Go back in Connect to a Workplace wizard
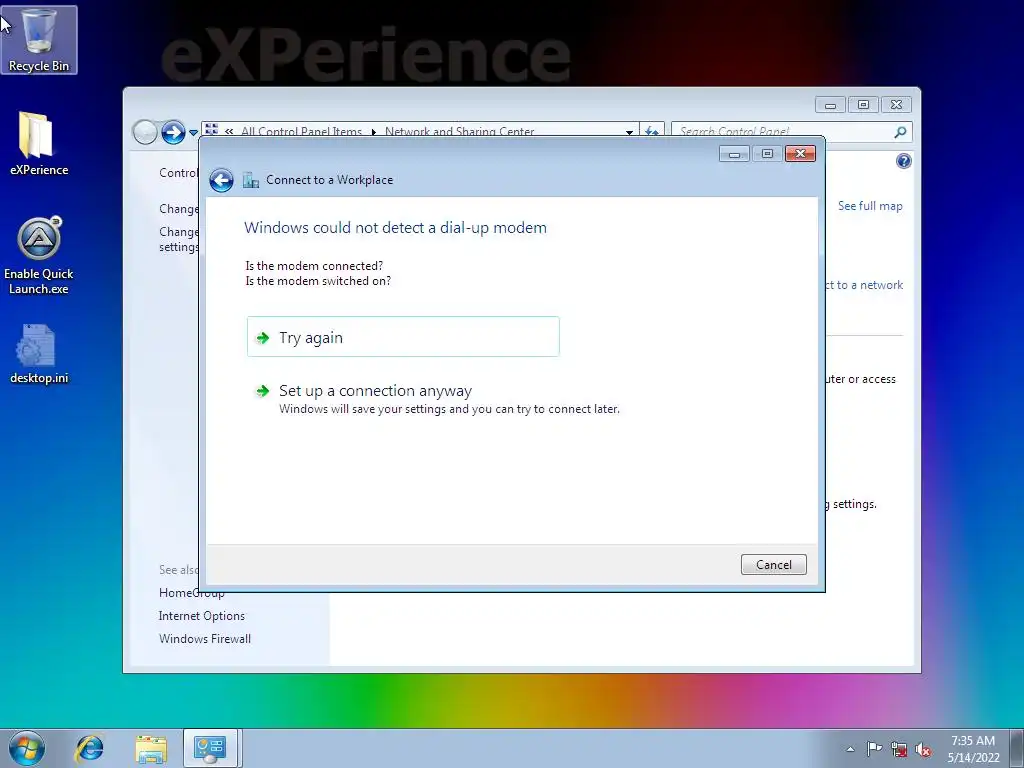The height and width of the screenshot is (768, 1024). point(221,180)
